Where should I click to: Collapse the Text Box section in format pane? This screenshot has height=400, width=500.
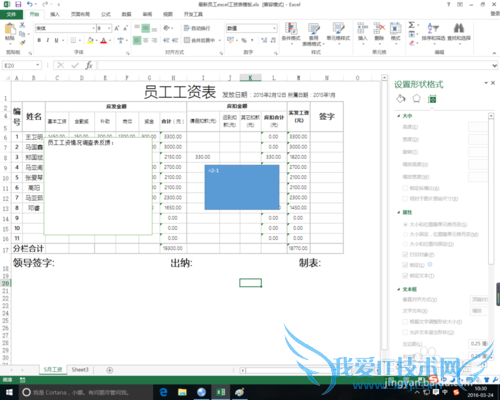(399, 289)
